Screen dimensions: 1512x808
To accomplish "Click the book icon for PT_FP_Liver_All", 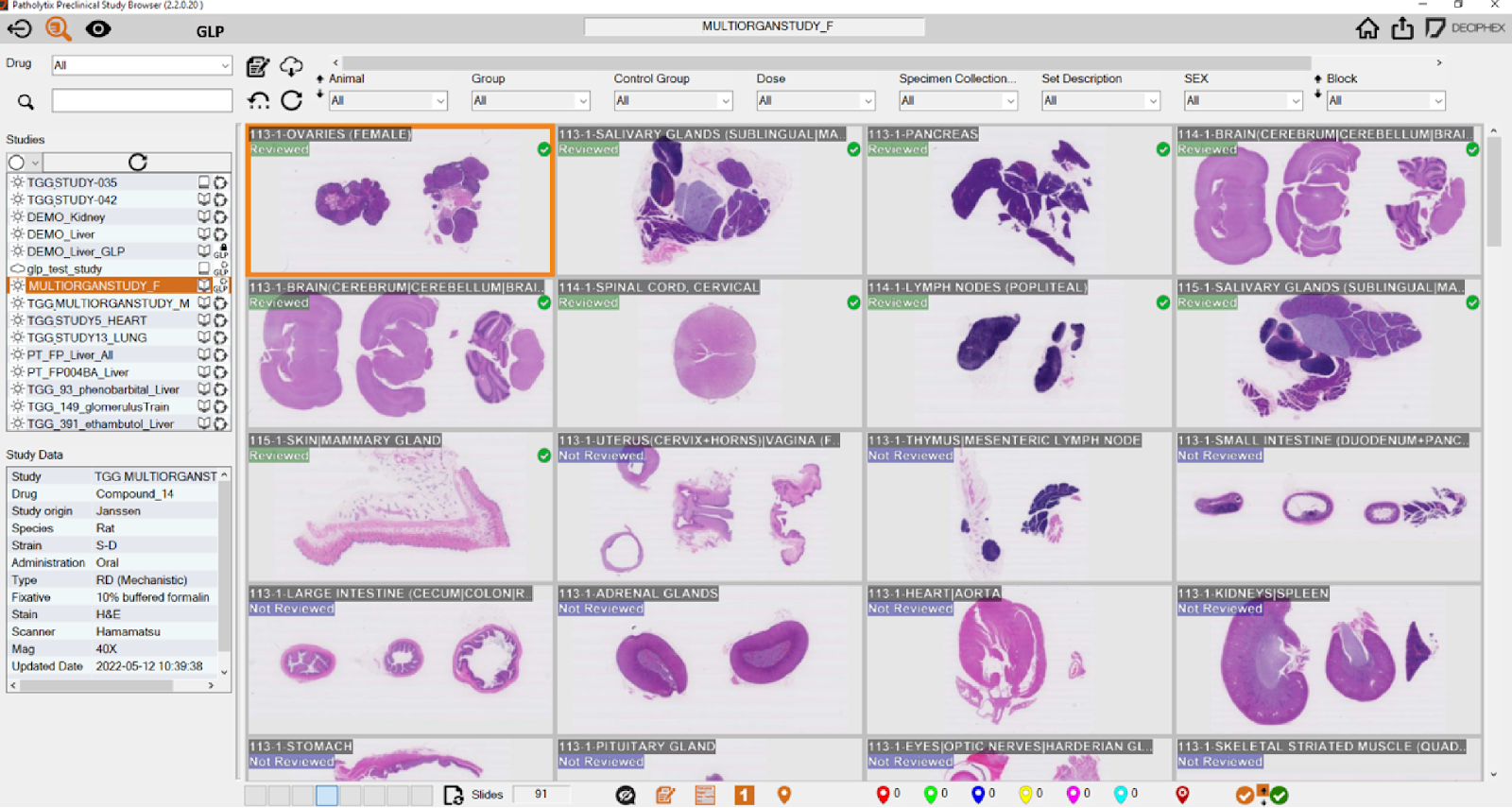I will coord(203,354).
